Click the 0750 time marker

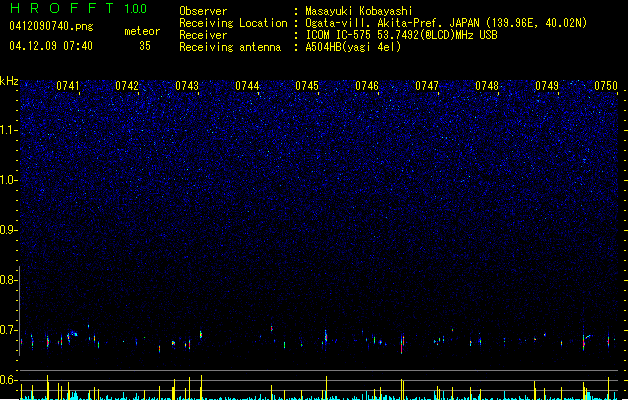coord(606,86)
